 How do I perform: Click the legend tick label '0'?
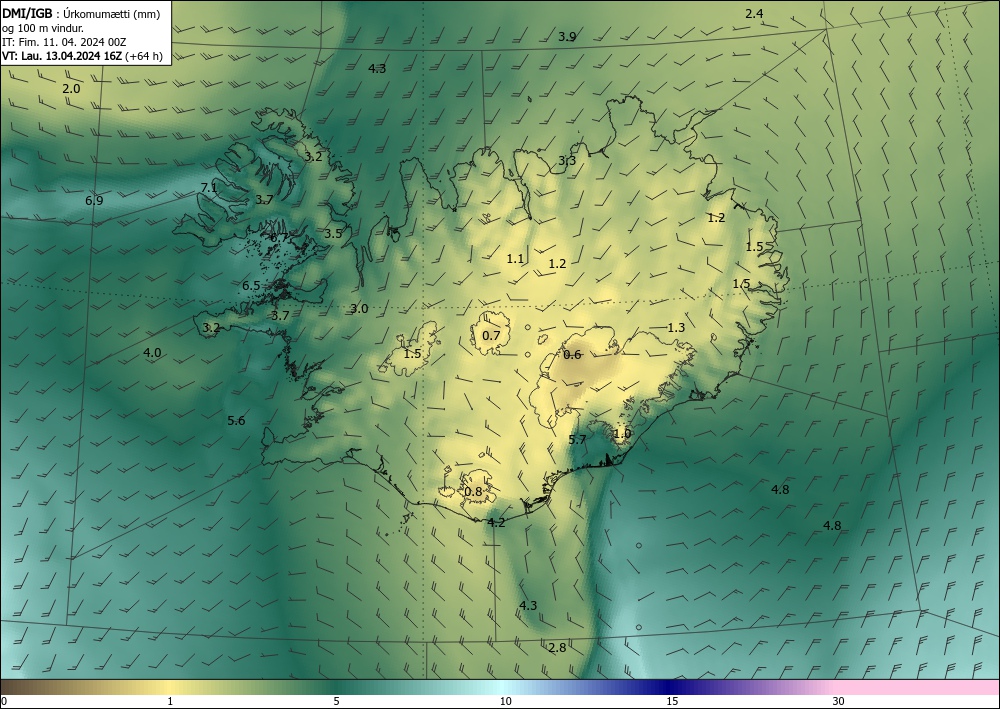coord(4,702)
